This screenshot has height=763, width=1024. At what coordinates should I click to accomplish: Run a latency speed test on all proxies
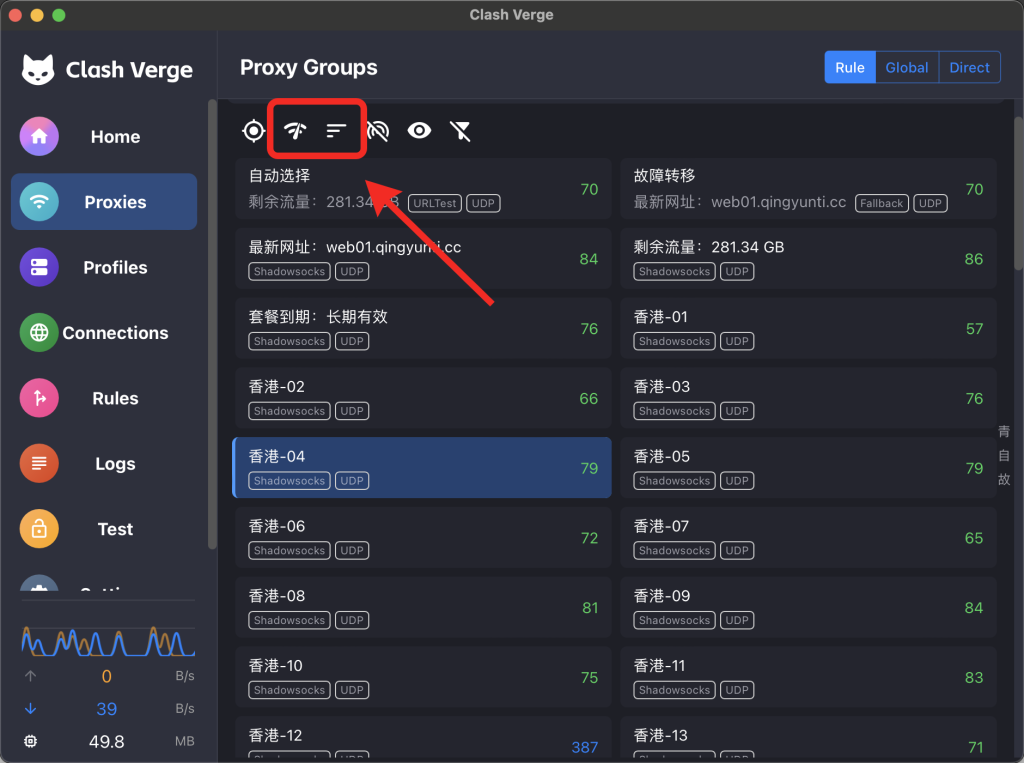[295, 130]
